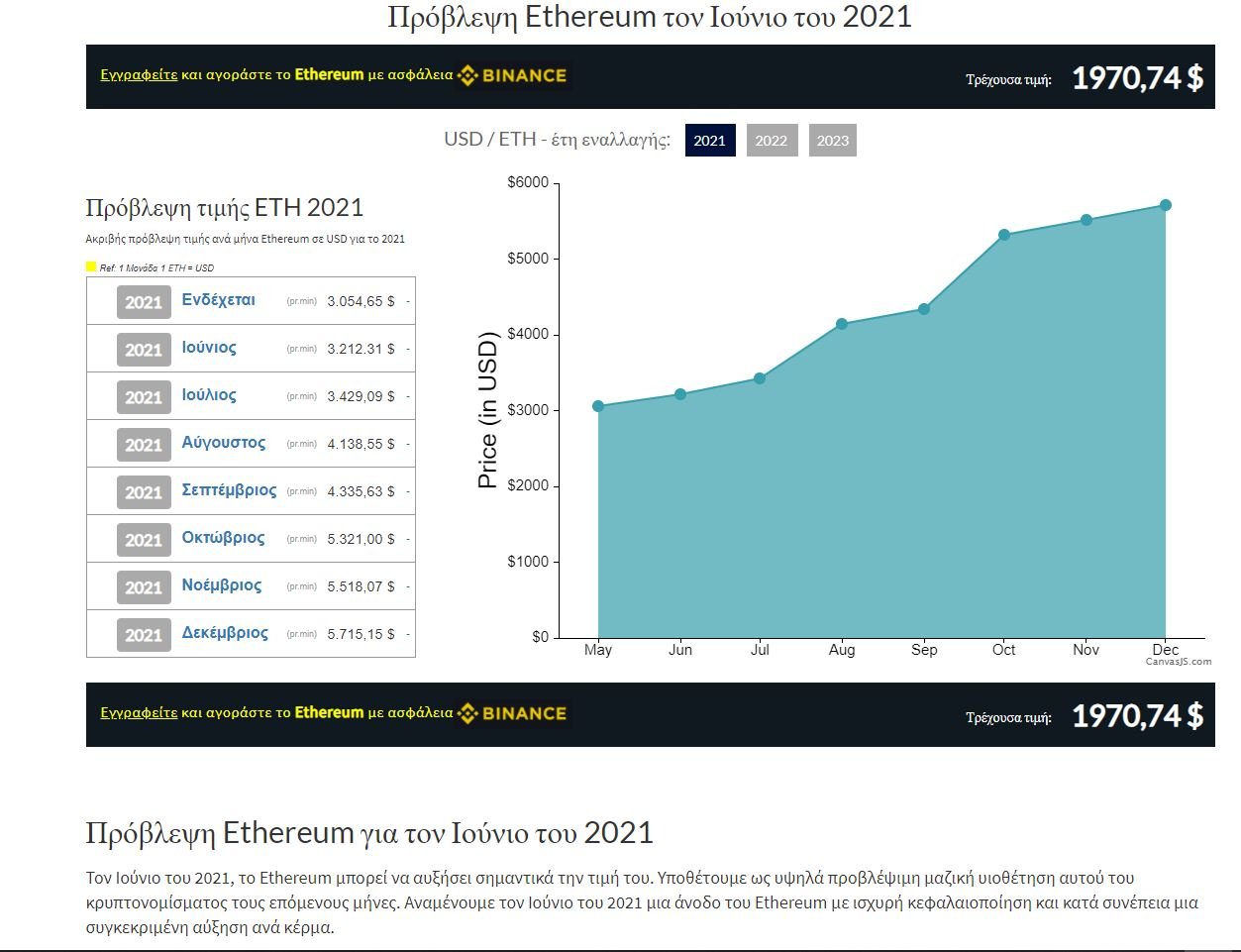Click the Oct label on x-axis
Image resolution: width=1241 pixels, height=952 pixels.
(x=1004, y=650)
